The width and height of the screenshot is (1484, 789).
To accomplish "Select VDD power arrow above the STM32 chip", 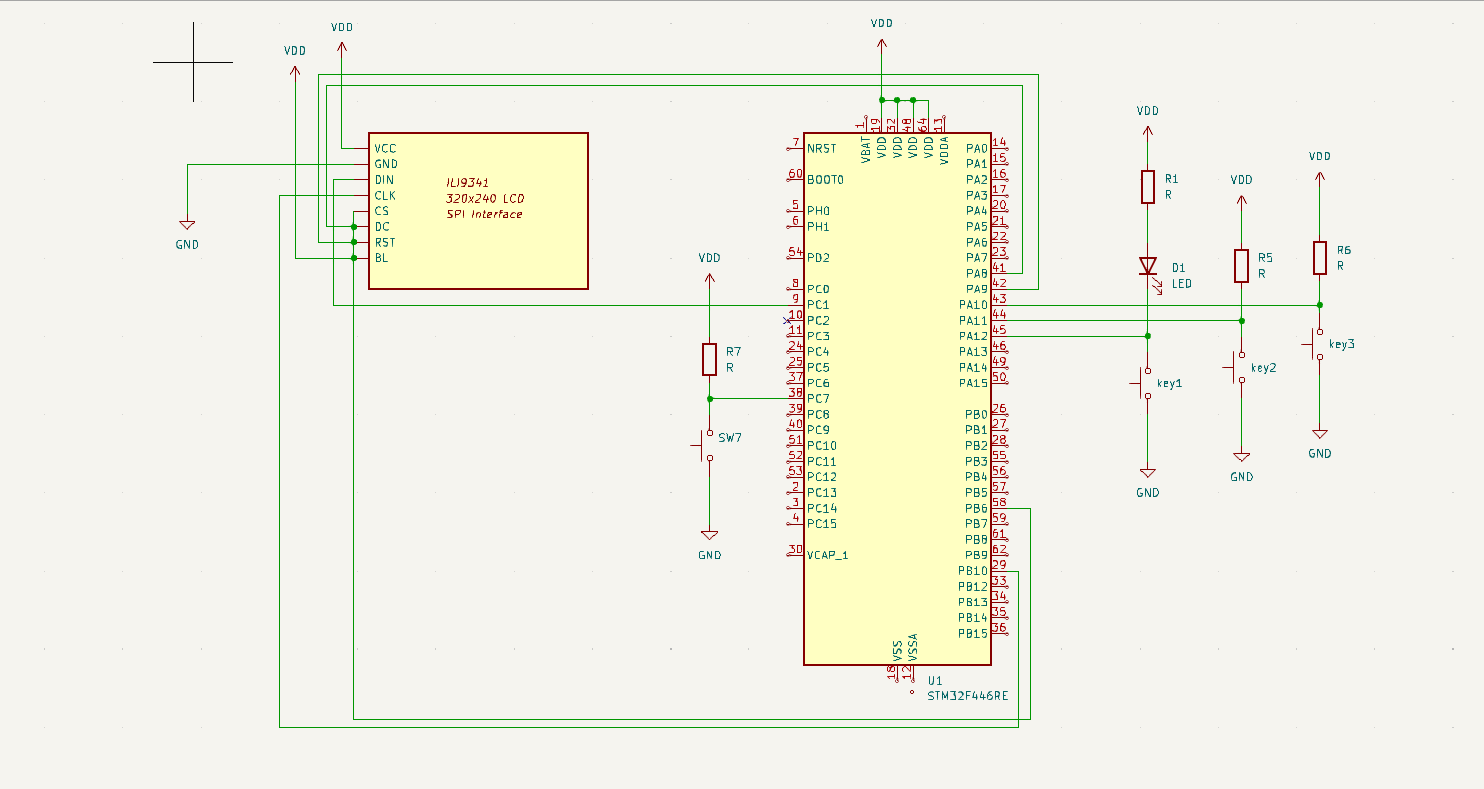I will (x=881, y=43).
